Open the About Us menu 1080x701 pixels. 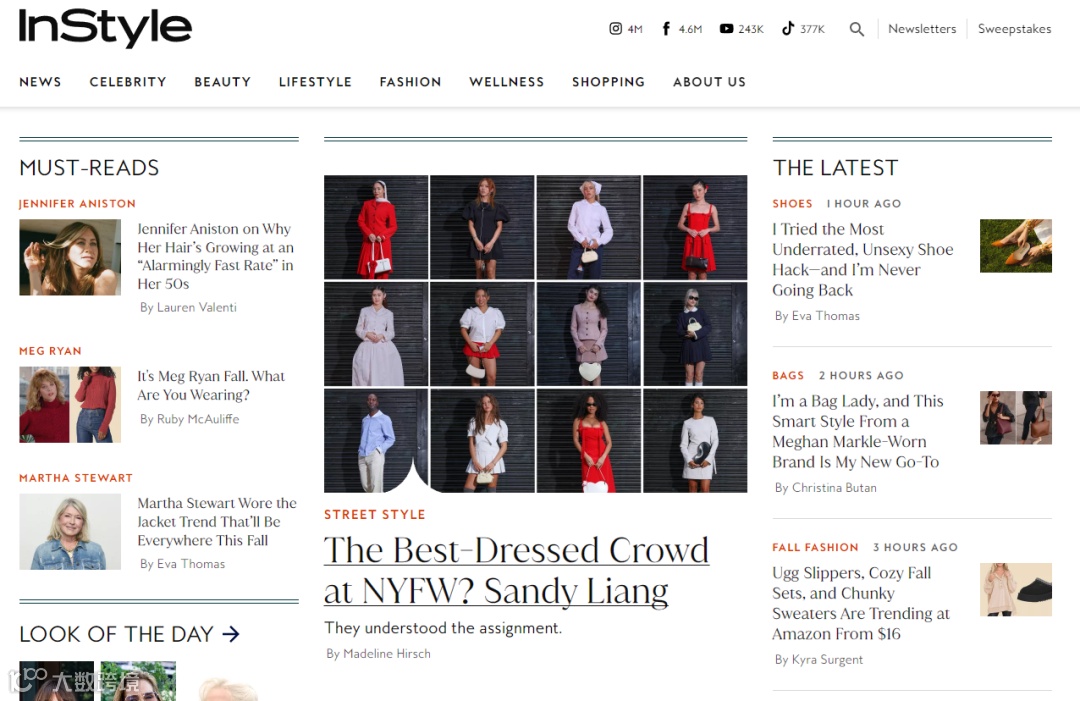click(709, 82)
